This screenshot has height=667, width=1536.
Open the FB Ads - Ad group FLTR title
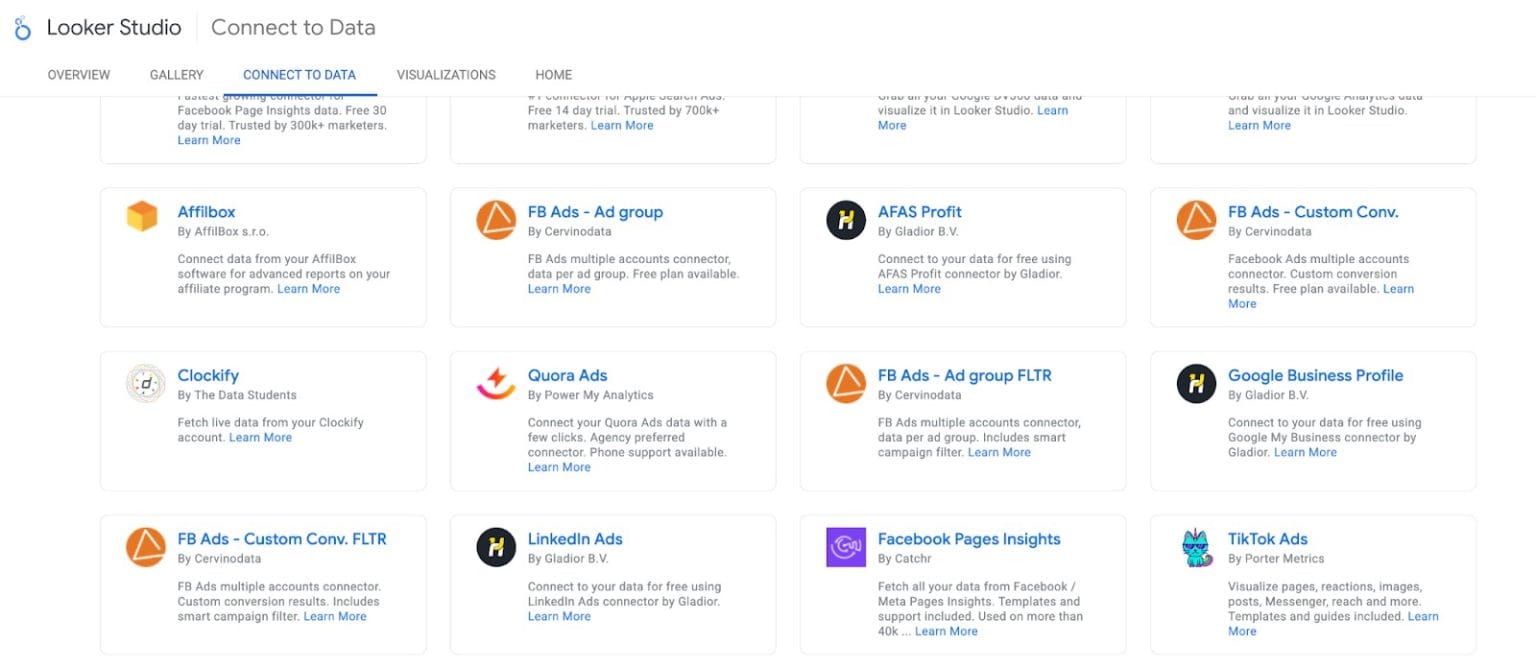[964, 376]
